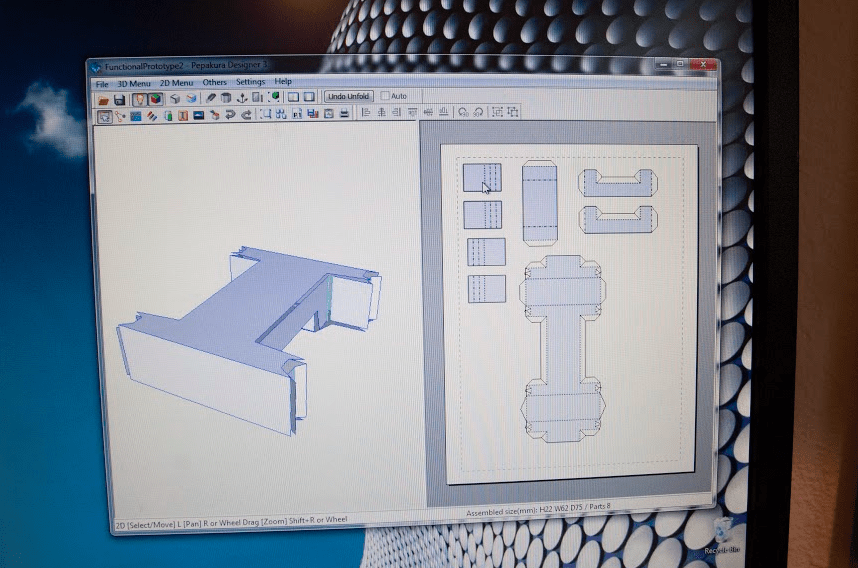Viewport: 858px width, 568px height.
Task: Select the tall rectangular unfolded part
Action: (540, 202)
